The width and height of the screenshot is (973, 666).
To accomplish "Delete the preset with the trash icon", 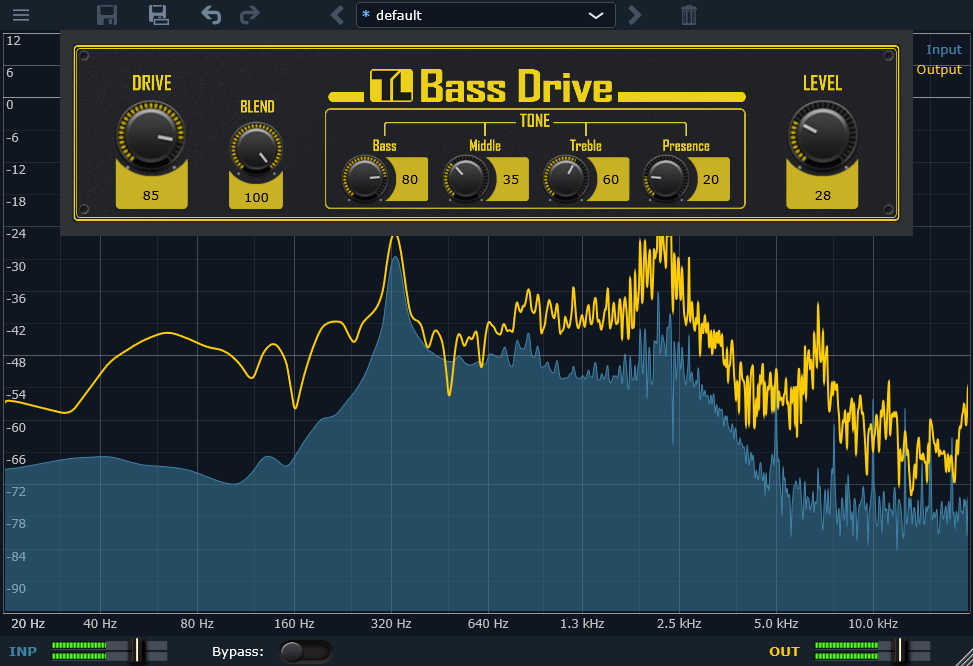I will coord(689,14).
